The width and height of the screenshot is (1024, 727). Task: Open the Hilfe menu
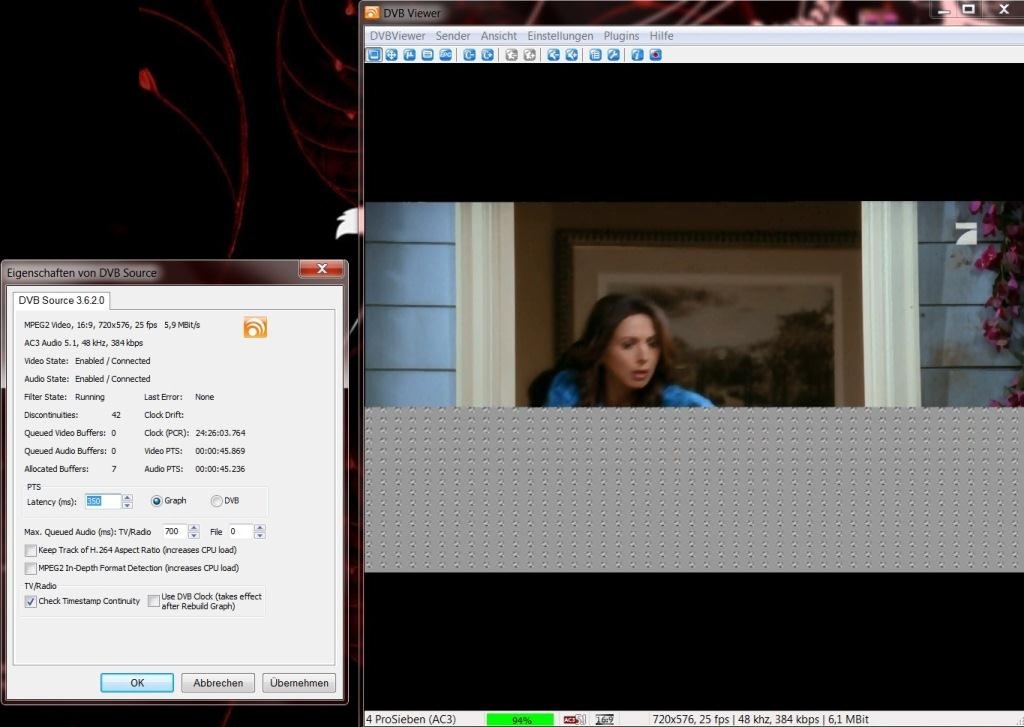click(x=661, y=36)
